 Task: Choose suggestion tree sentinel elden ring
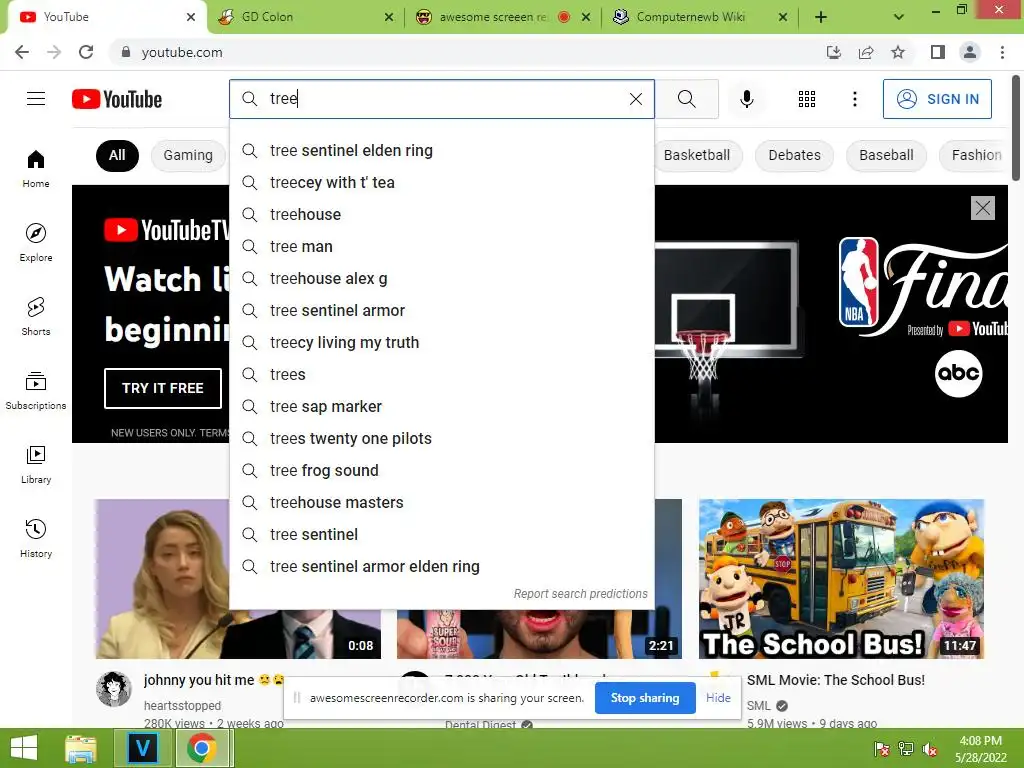(x=442, y=150)
